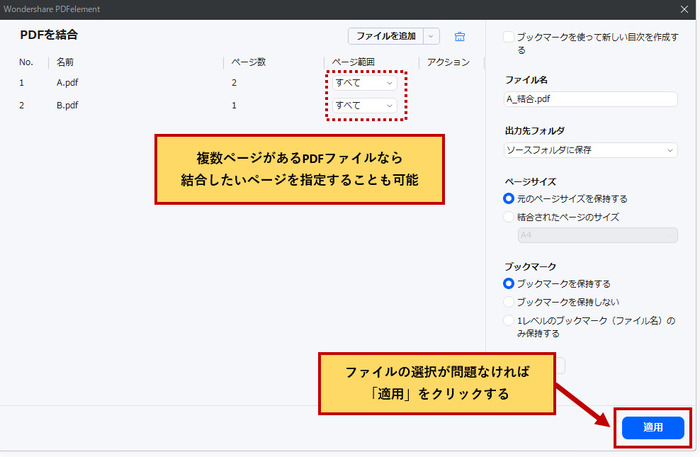Click the blue clear file list icon
Screen dimensions: 700x457
pyautogui.click(x=460, y=36)
